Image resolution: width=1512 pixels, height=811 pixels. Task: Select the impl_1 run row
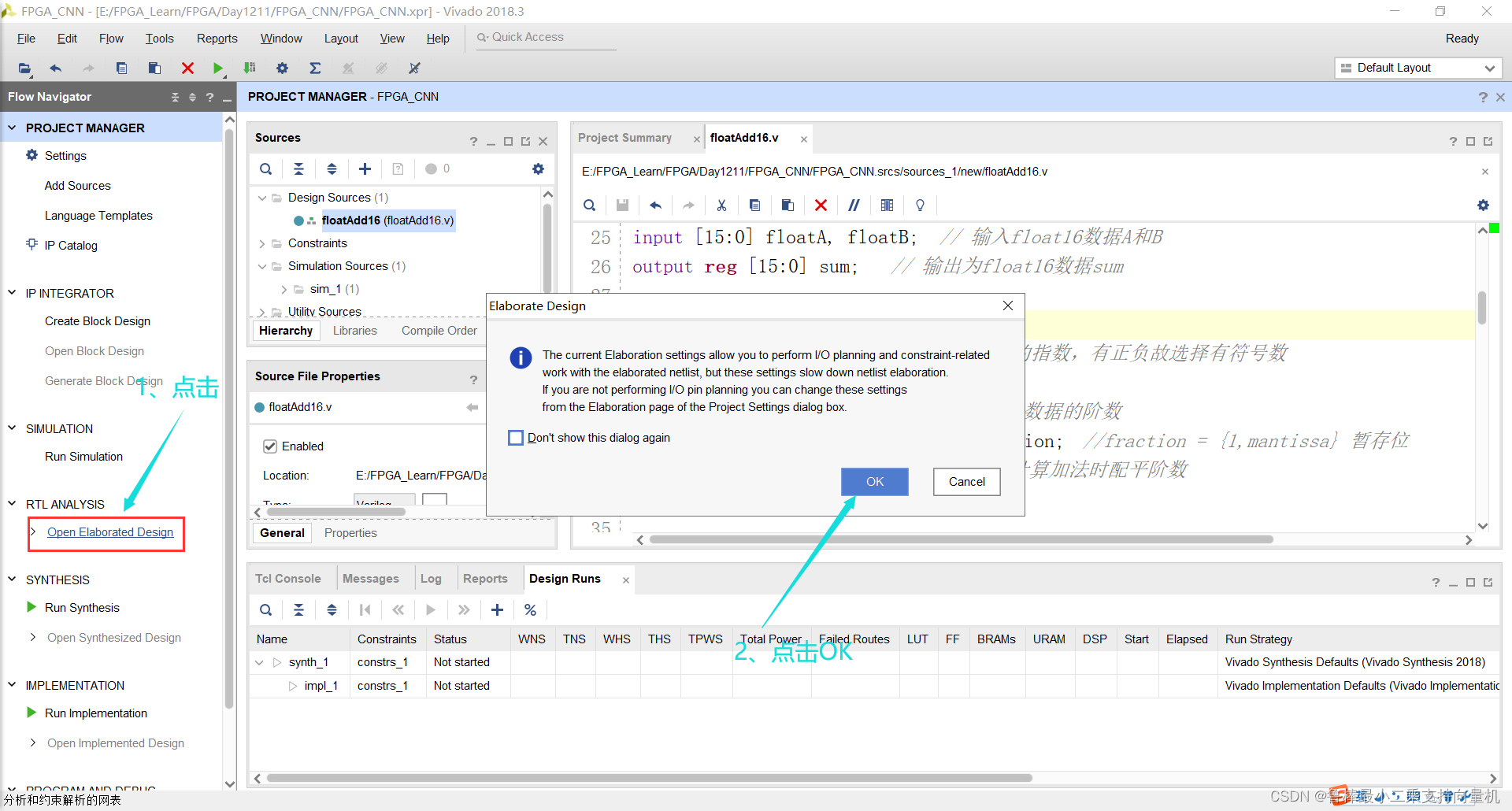coord(874,686)
